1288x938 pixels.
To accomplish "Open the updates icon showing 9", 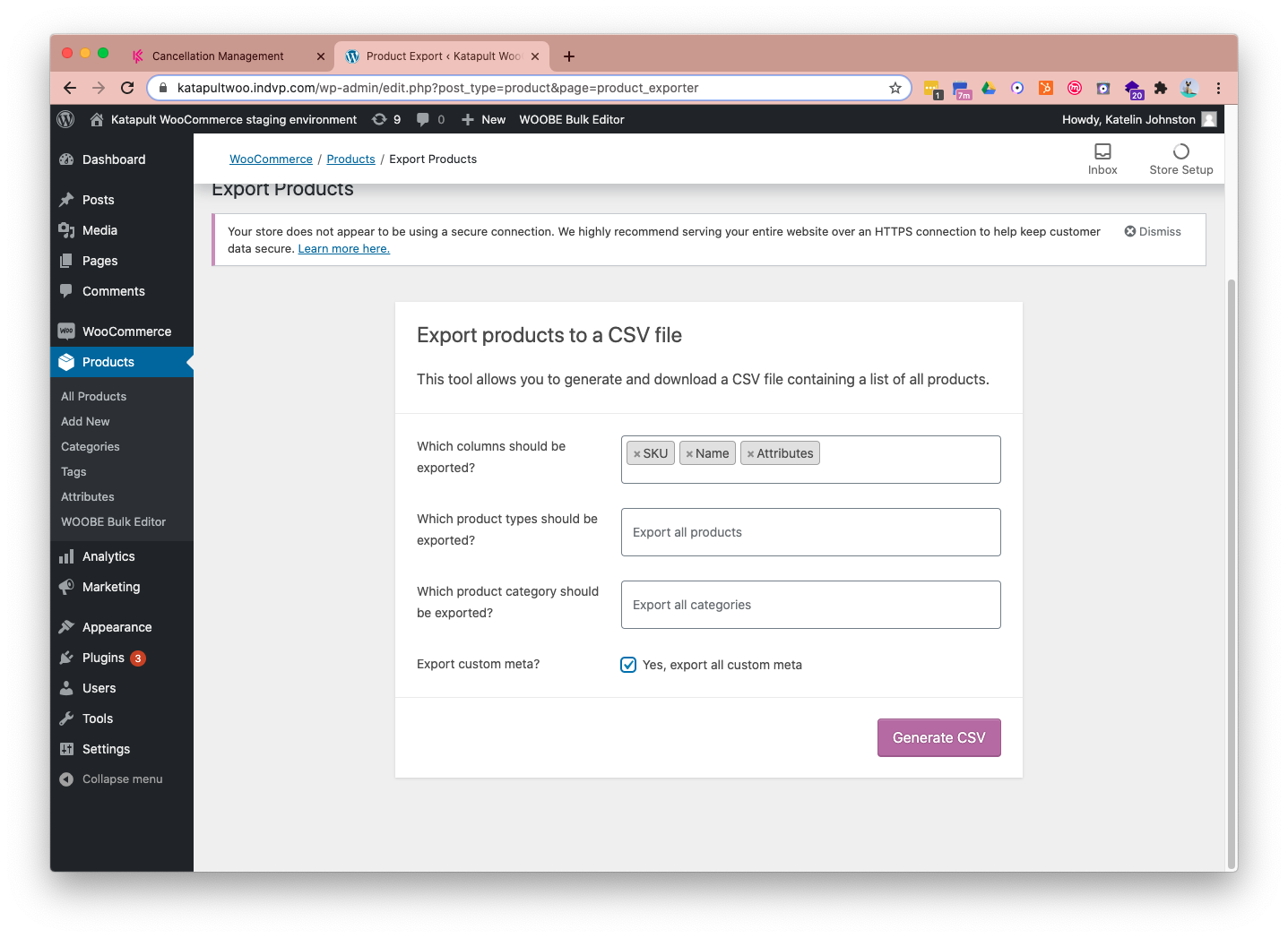I will (379, 119).
